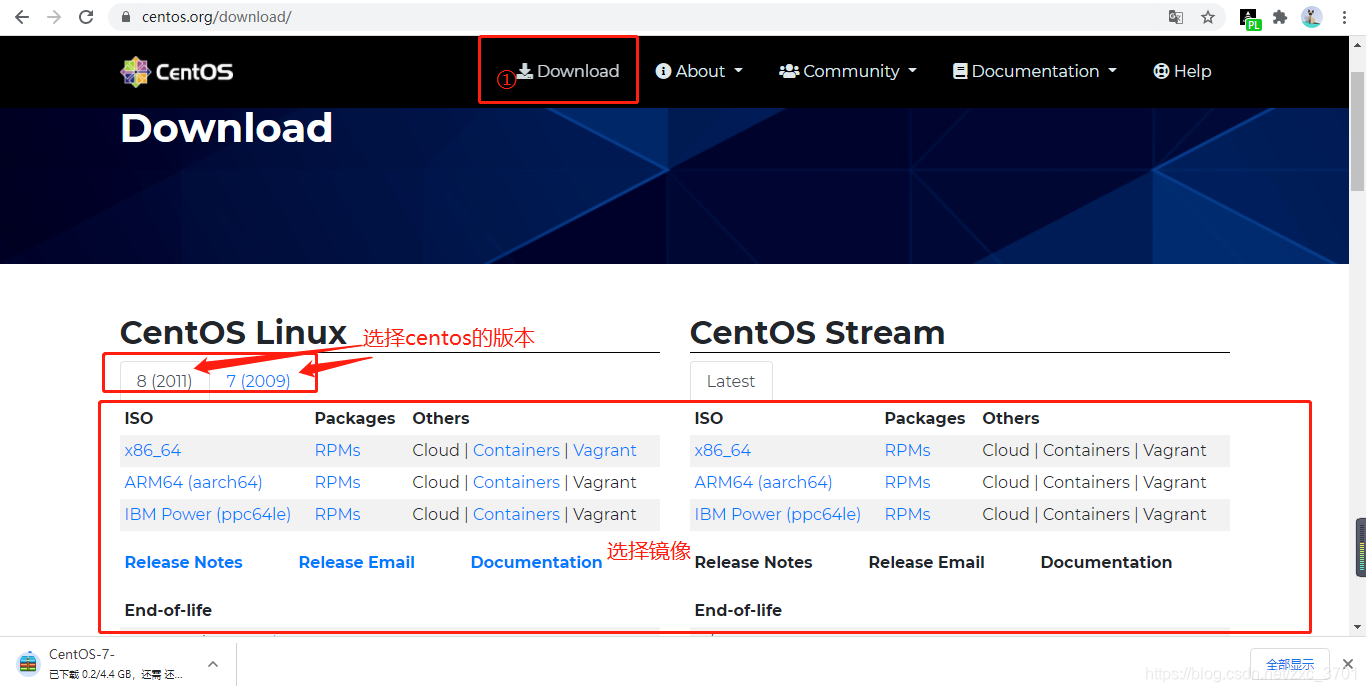The image size is (1366, 692).
Task: Open CentOS Linux Release Email link
Action: click(357, 562)
